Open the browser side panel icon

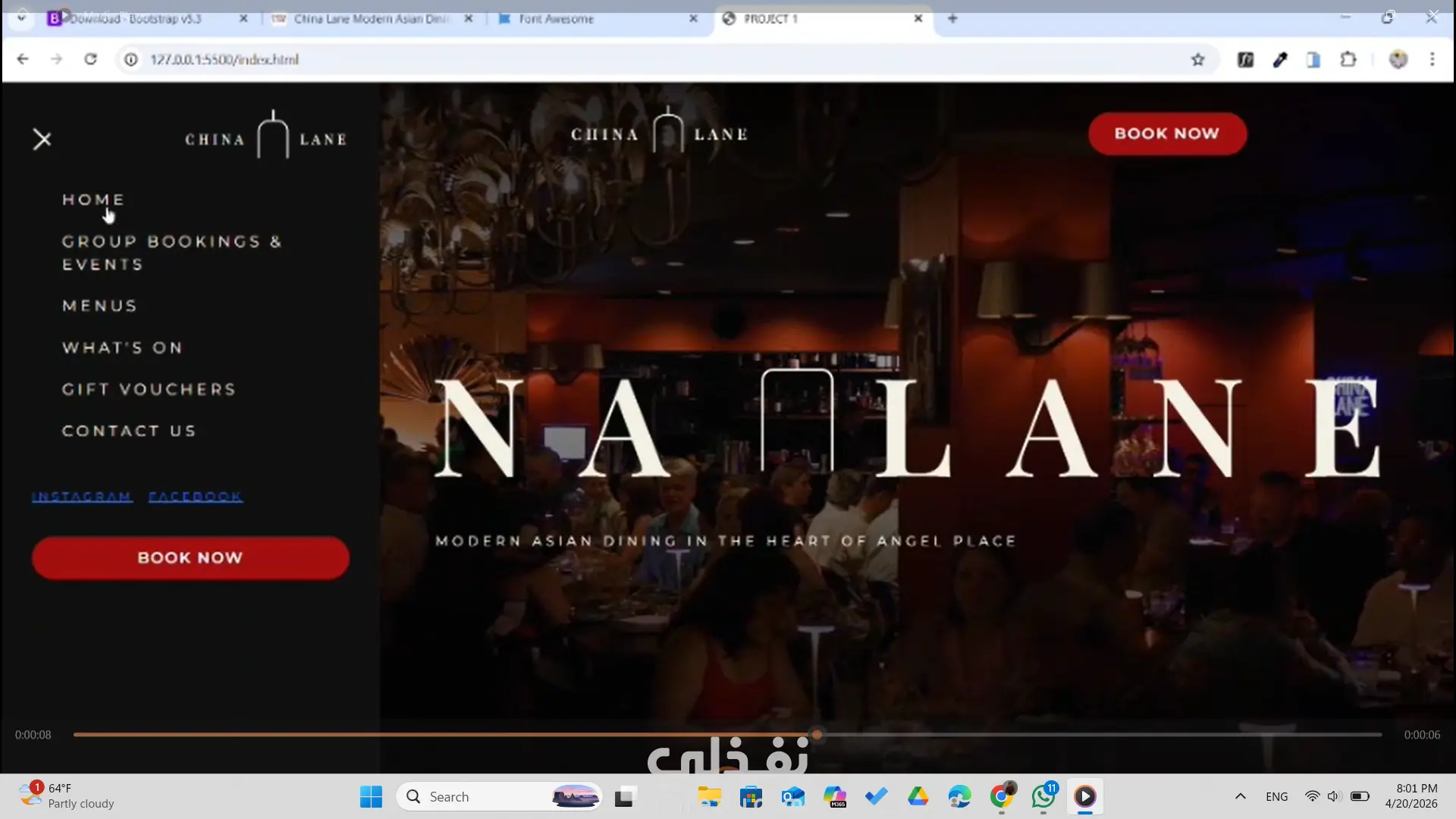[x=1313, y=59]
